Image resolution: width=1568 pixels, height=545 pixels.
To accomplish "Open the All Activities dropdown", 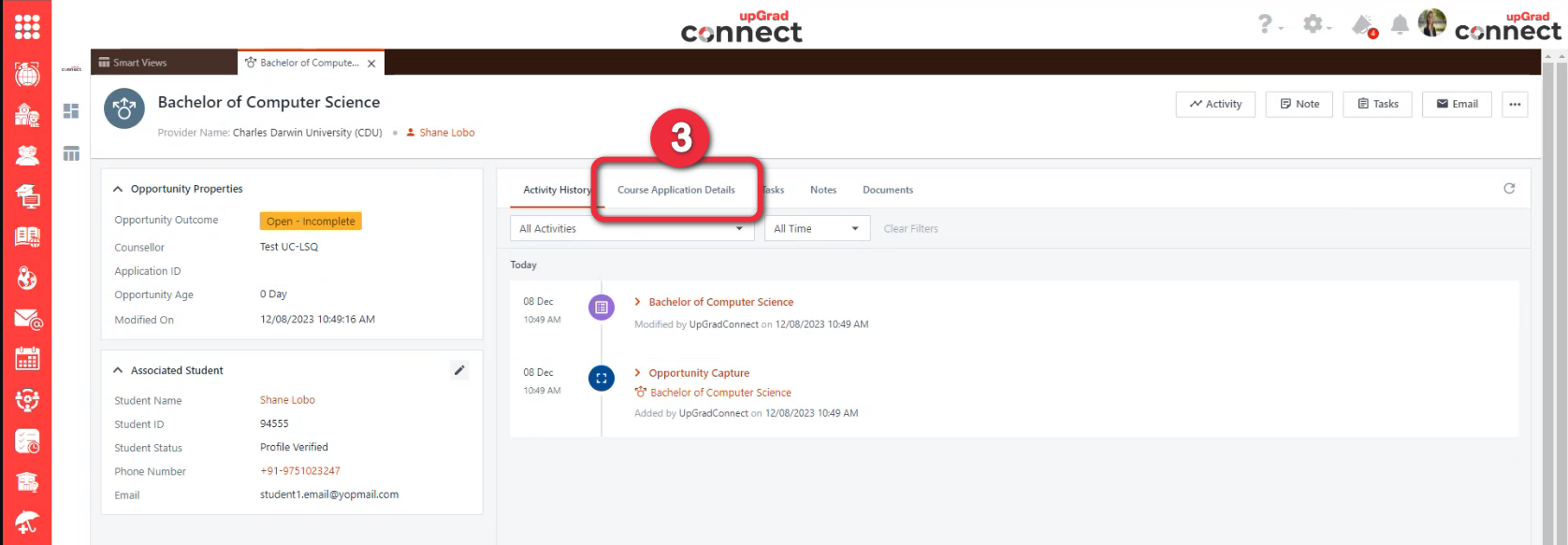I will click(x=632, y=229).
